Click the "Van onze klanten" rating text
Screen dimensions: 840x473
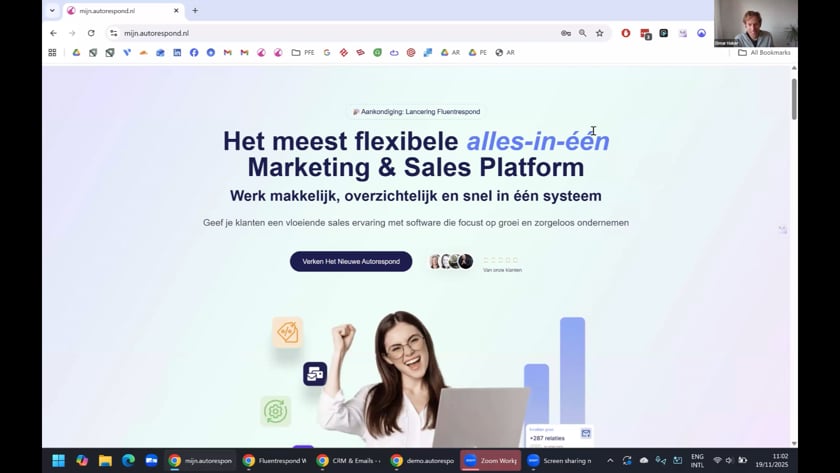coord(502,270)
